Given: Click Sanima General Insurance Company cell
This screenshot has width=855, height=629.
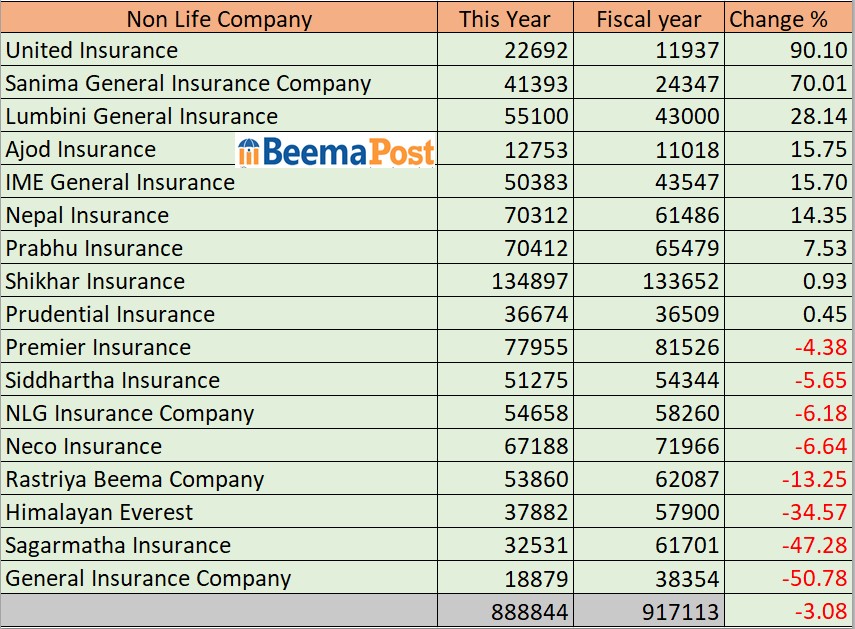Looking at the screenshot, I should click(x=188, y=84).
